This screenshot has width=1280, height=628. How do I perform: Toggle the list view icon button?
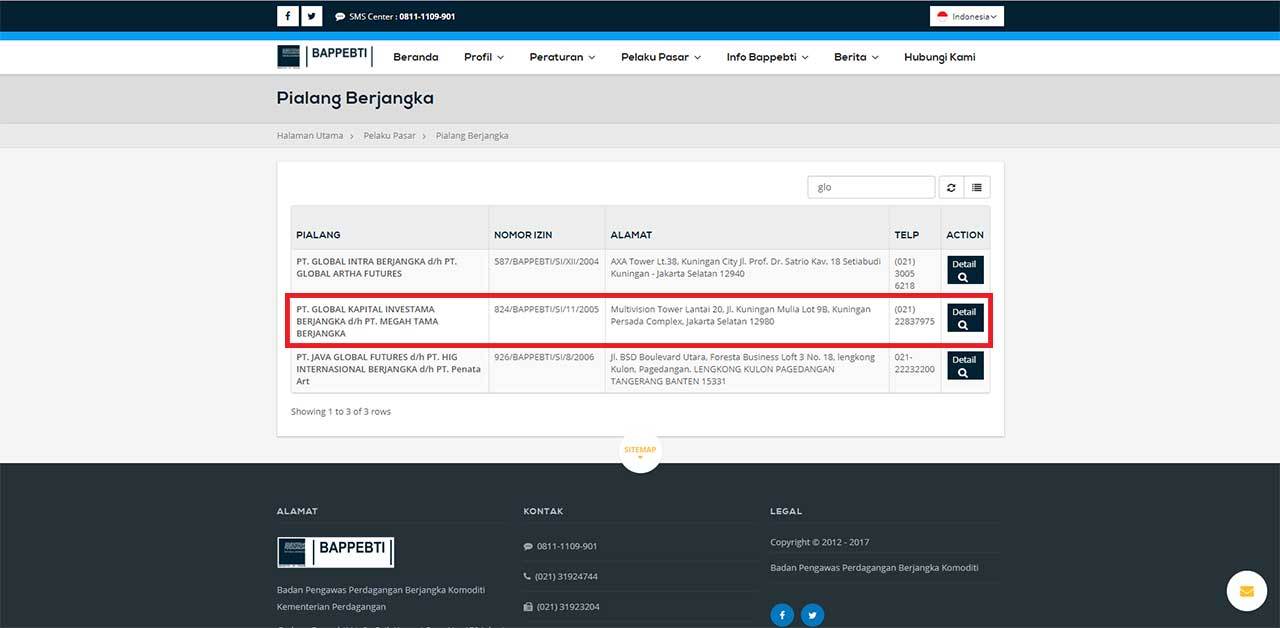pos(977,187)
